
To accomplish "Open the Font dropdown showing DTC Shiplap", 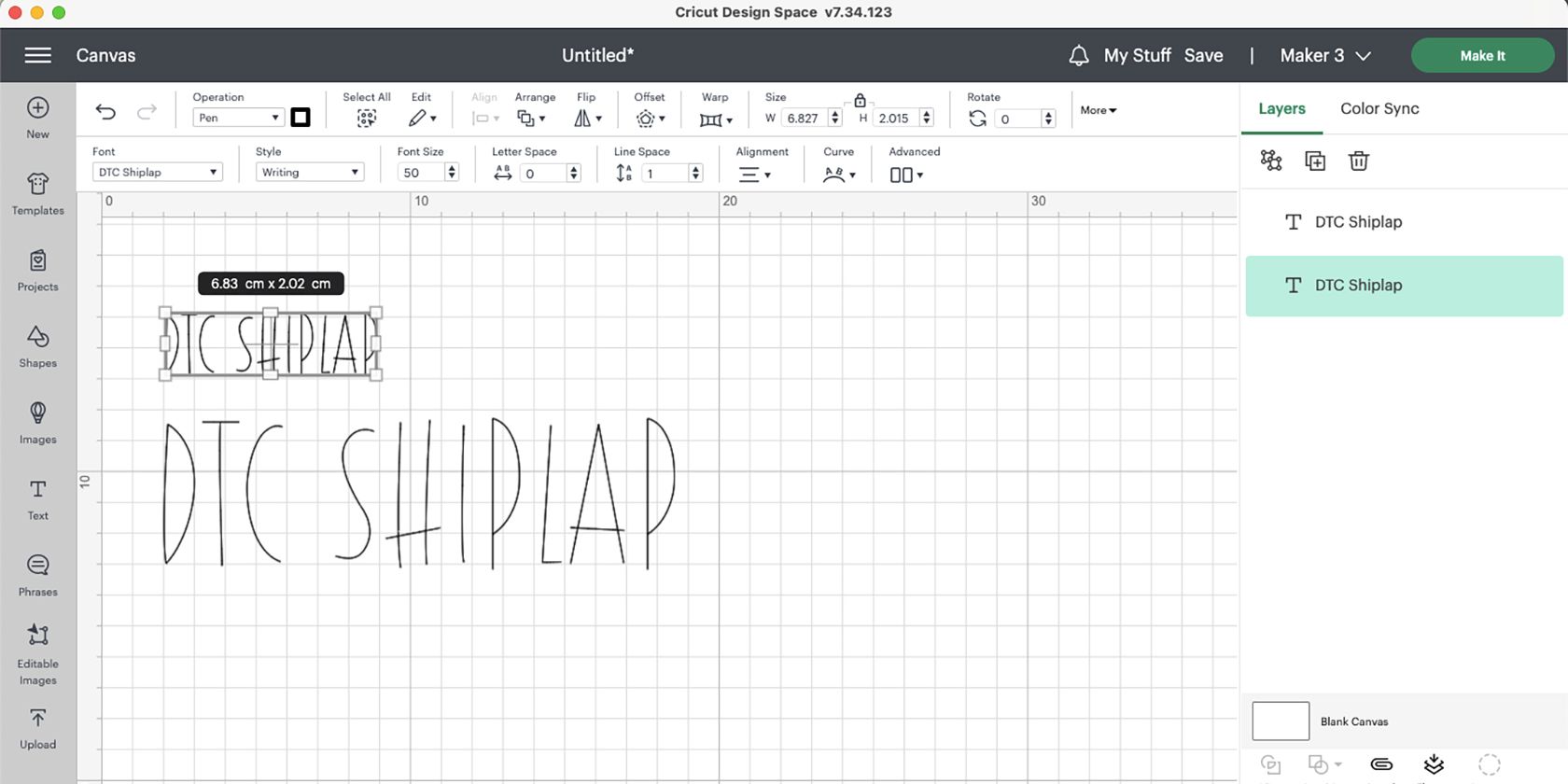I will [158, 173].
